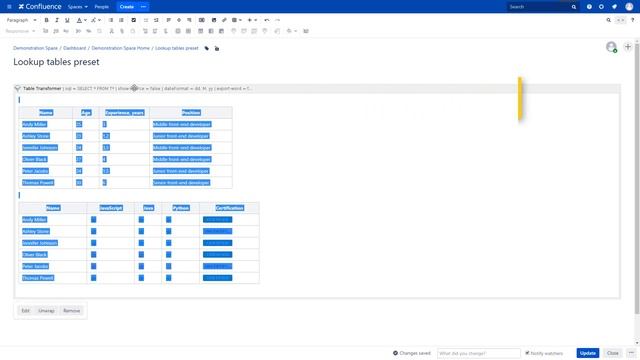
Task: Indent the current text
Action: pyautogui.click(x=156, y=20)
